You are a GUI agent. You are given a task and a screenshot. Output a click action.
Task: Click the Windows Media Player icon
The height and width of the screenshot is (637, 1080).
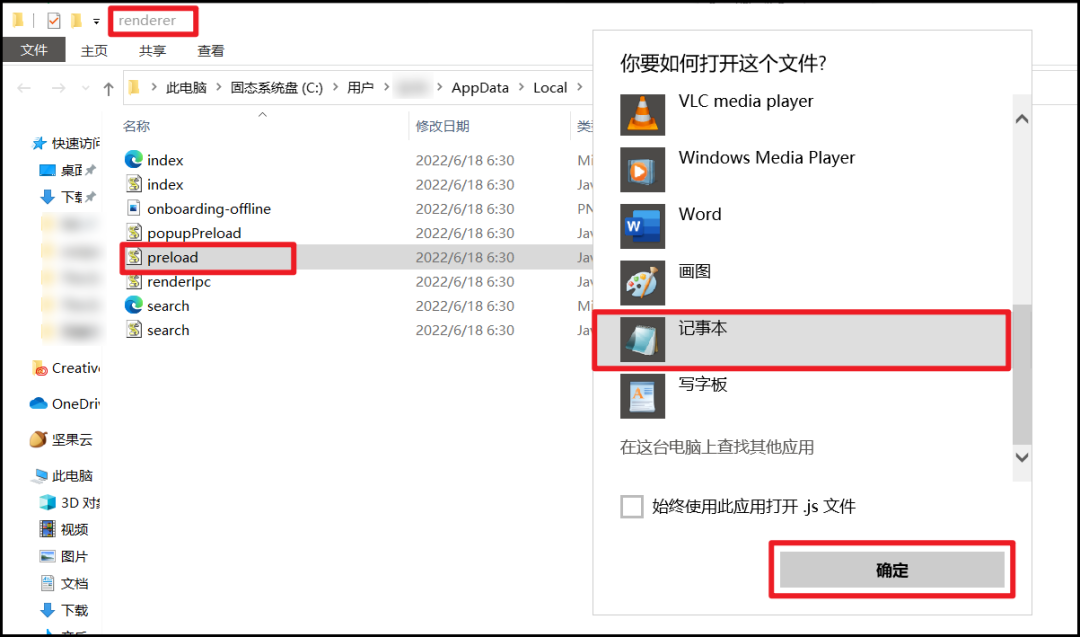[642, 170]
